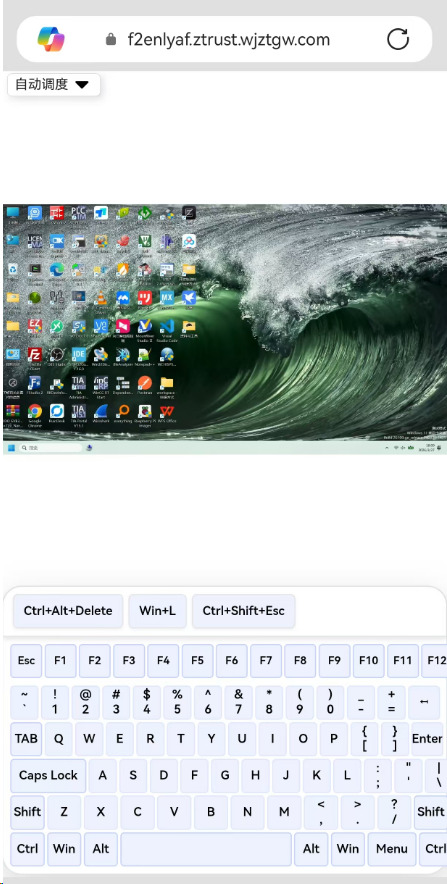This screenshot has width=447, height=884.
Task: Tap the G key
Action: click(225, 776)
